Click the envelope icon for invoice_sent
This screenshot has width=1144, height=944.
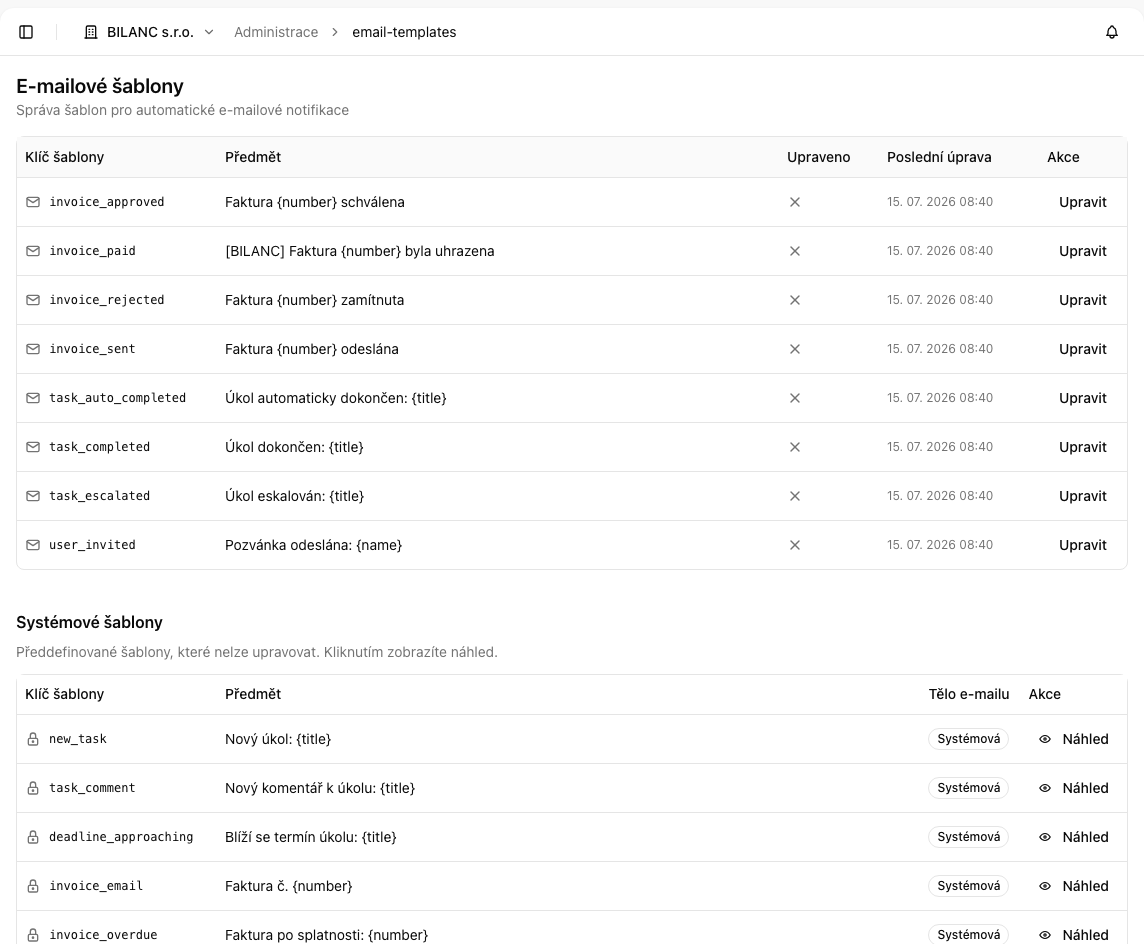tap(33, 349)
